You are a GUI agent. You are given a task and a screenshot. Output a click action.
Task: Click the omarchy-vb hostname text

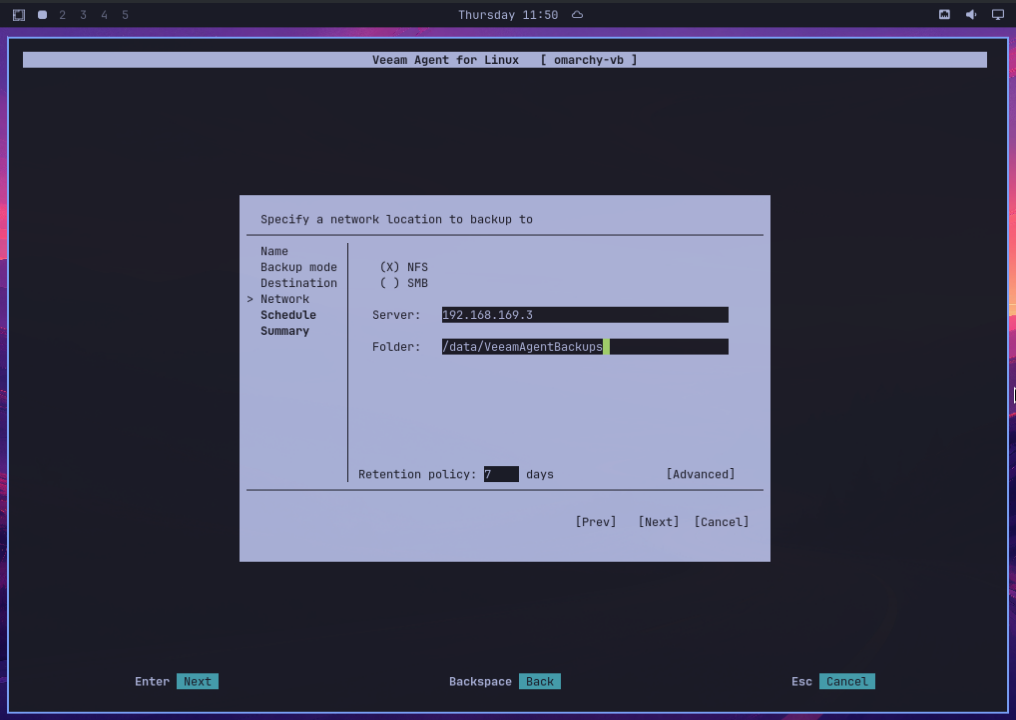tap(588, 60)
